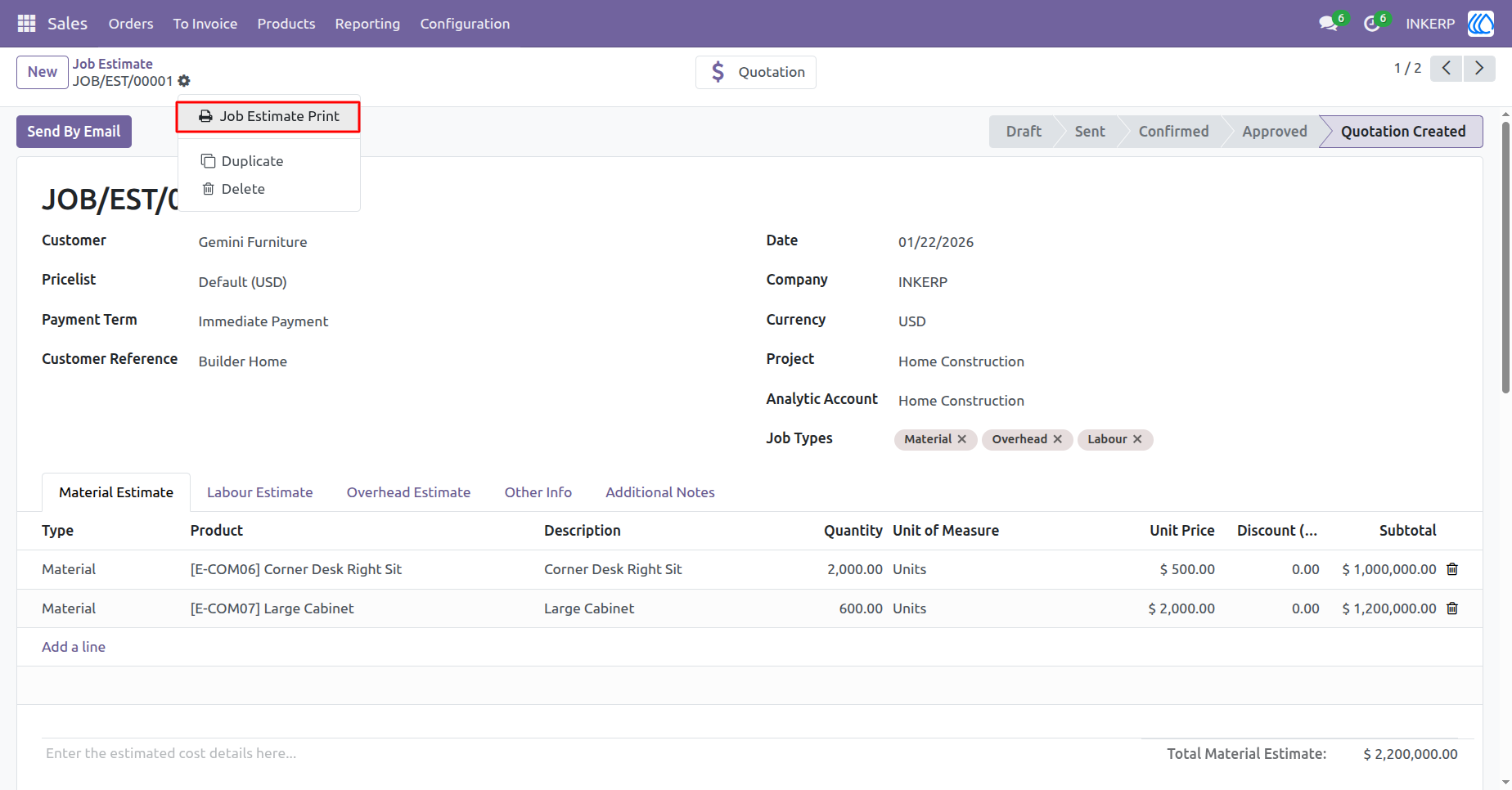Choose Duplicate in the actions menu
The image size is (1512, 790).
pyautogui.click(x=242, y=161)
